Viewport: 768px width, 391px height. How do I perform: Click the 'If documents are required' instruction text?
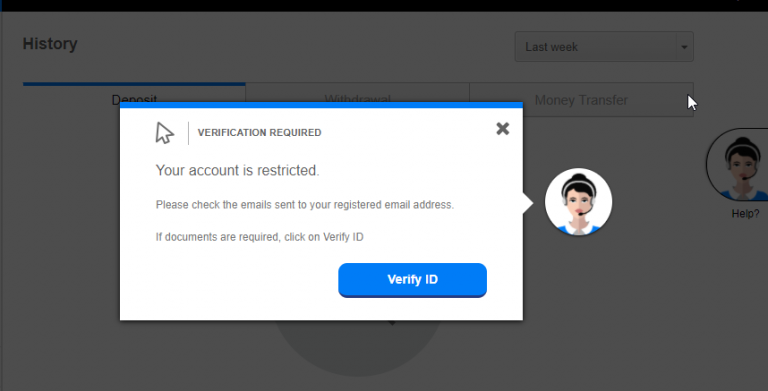260,237
